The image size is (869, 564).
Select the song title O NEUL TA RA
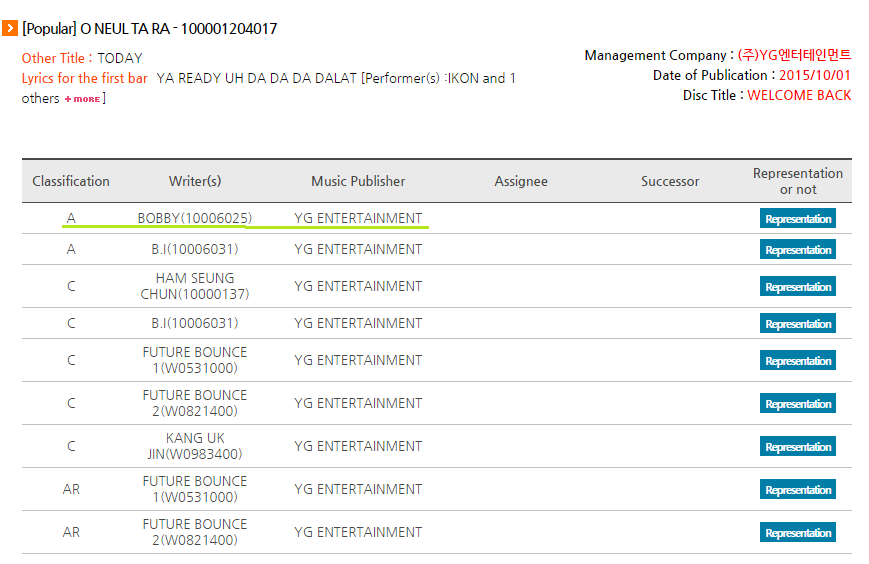[125, 28]
